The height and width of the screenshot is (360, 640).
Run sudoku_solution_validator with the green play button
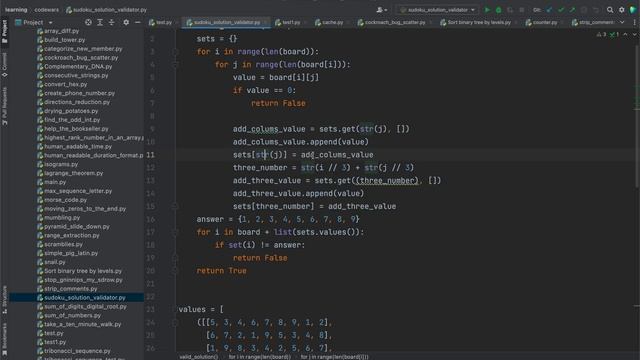click(x=487, y=10)
